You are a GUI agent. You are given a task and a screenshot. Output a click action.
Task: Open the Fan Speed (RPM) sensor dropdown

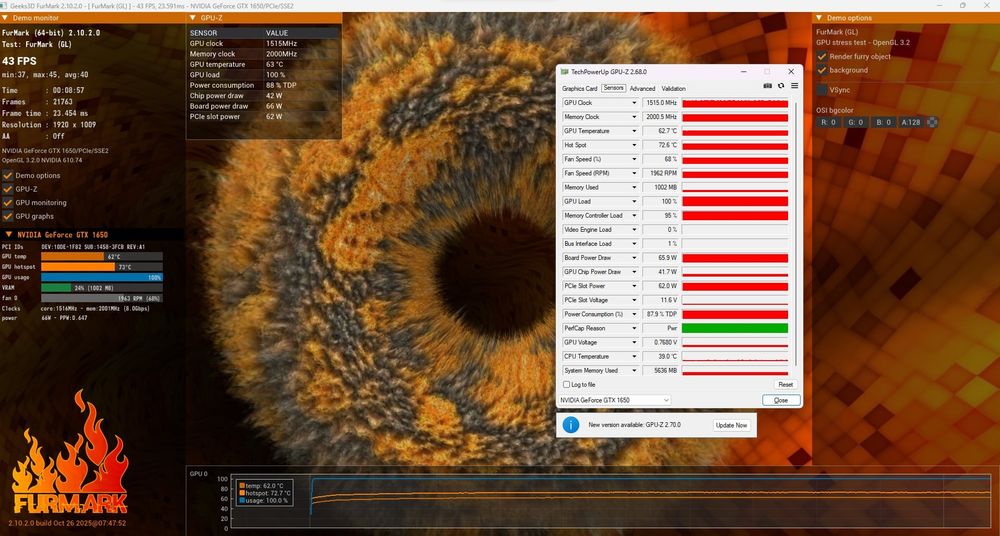click(x=634, y=173)
